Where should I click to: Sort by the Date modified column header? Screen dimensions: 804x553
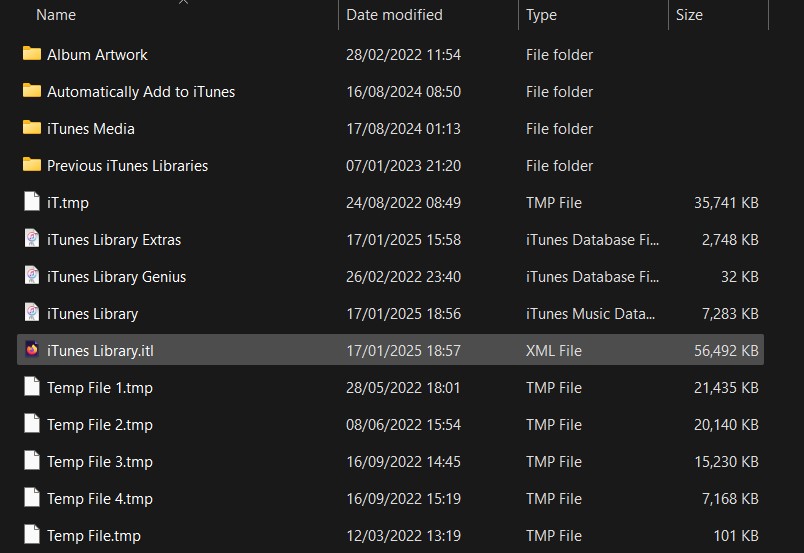tap(394, 15)
